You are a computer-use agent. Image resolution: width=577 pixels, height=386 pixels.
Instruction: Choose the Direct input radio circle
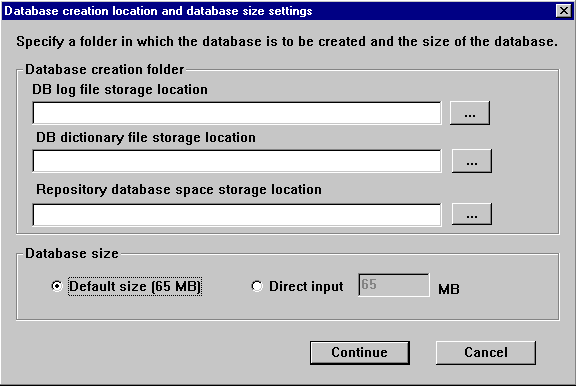coord(257,286)
